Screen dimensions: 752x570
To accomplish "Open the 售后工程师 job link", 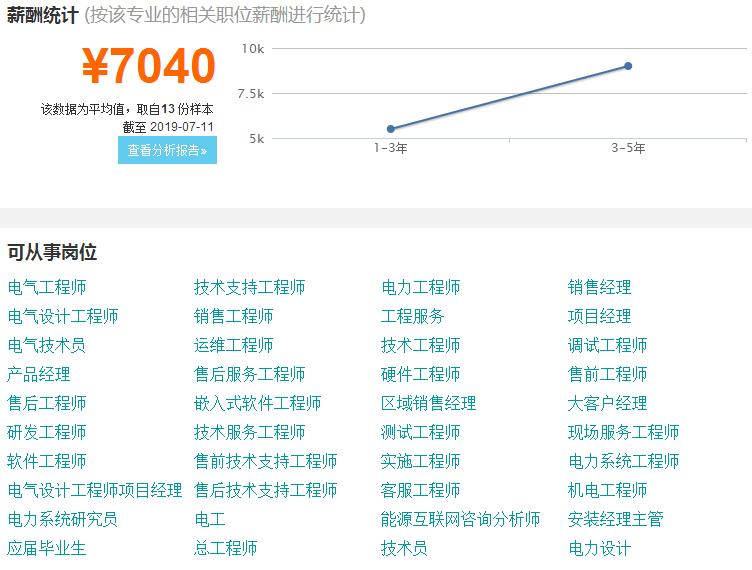I will tap(47, 403).
